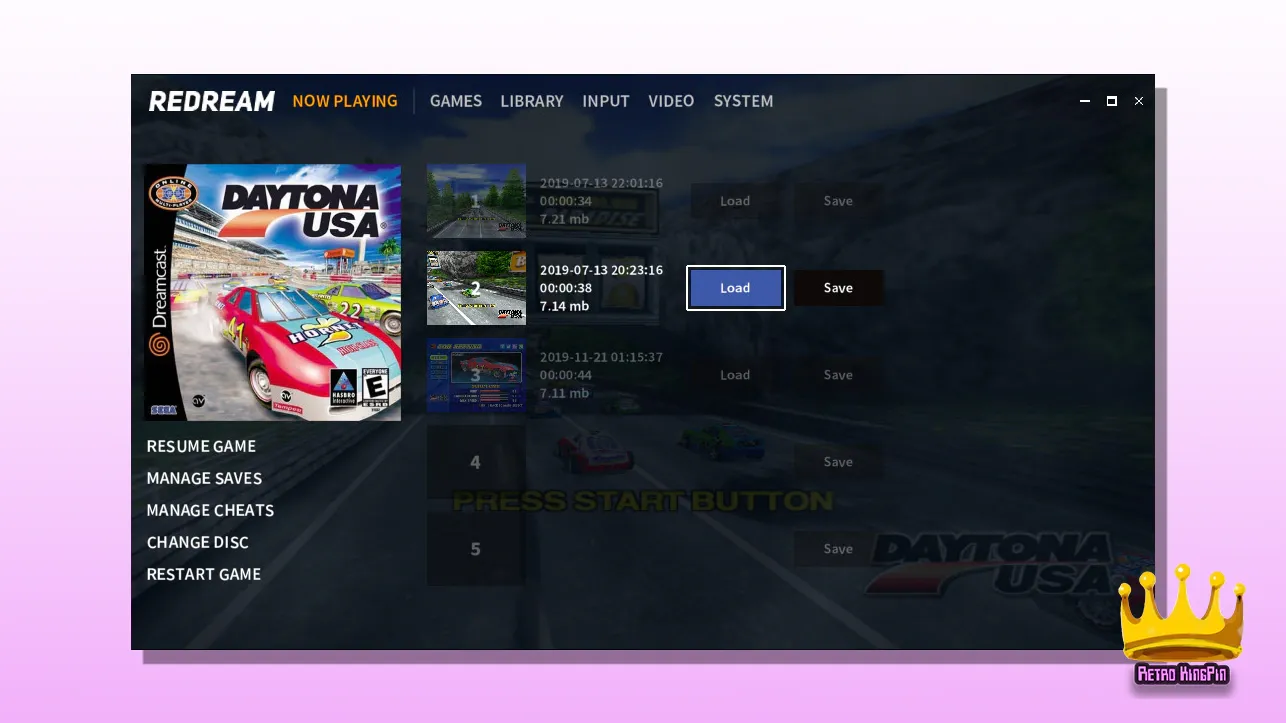Open the NOW PLAYING tab
1286x723 pixels.
[x=345, y=101]
